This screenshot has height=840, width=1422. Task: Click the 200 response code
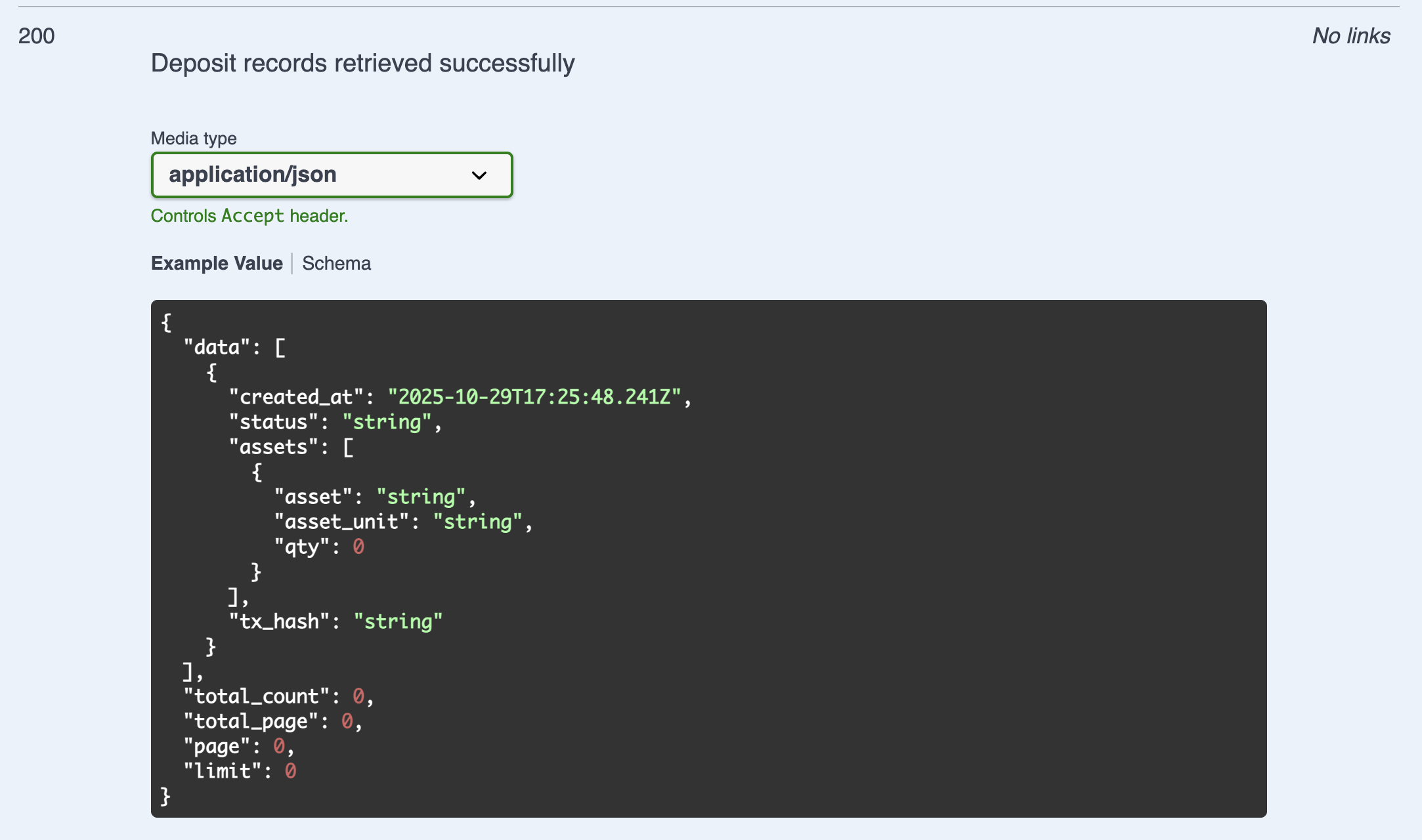click(36, 36)
